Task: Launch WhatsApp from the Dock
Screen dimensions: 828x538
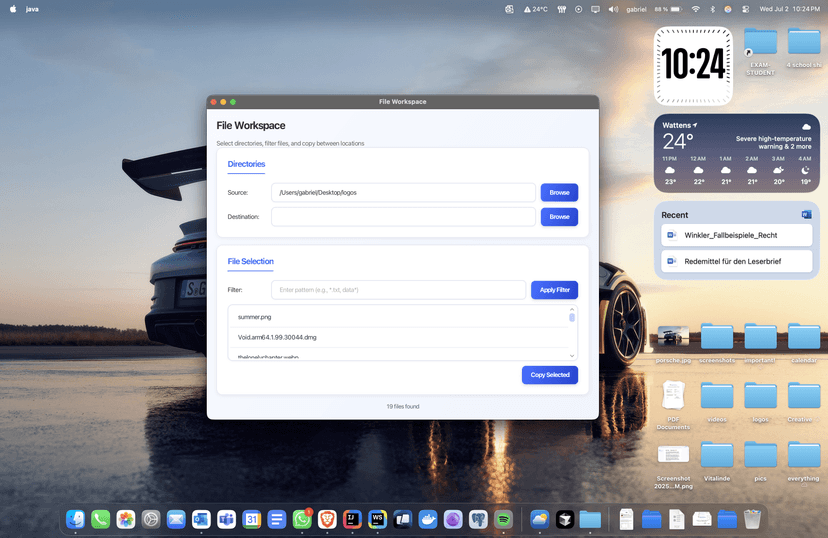Action: coord(302,519)
